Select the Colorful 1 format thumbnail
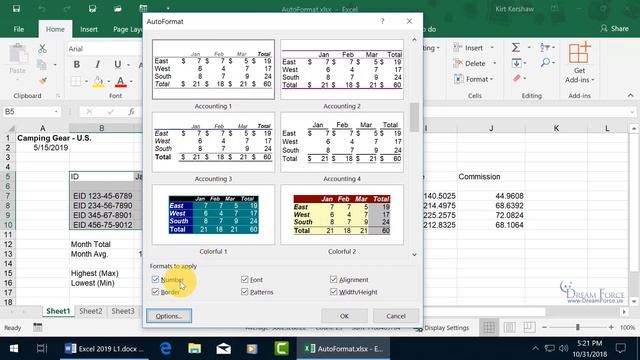This screenshot has height=360, width=640. [x=213, y=215]
